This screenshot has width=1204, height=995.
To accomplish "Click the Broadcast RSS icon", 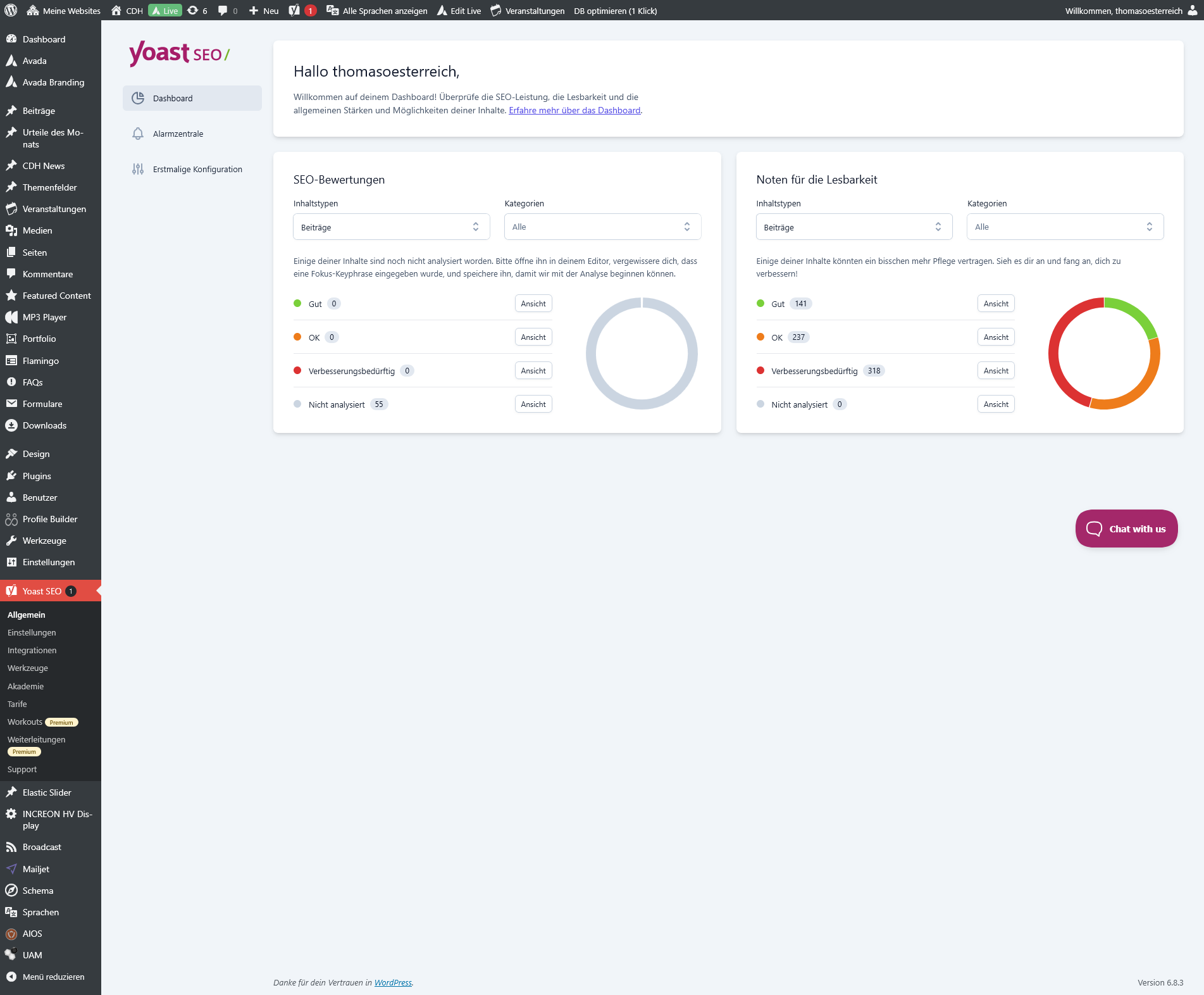I will coord(11,847).
